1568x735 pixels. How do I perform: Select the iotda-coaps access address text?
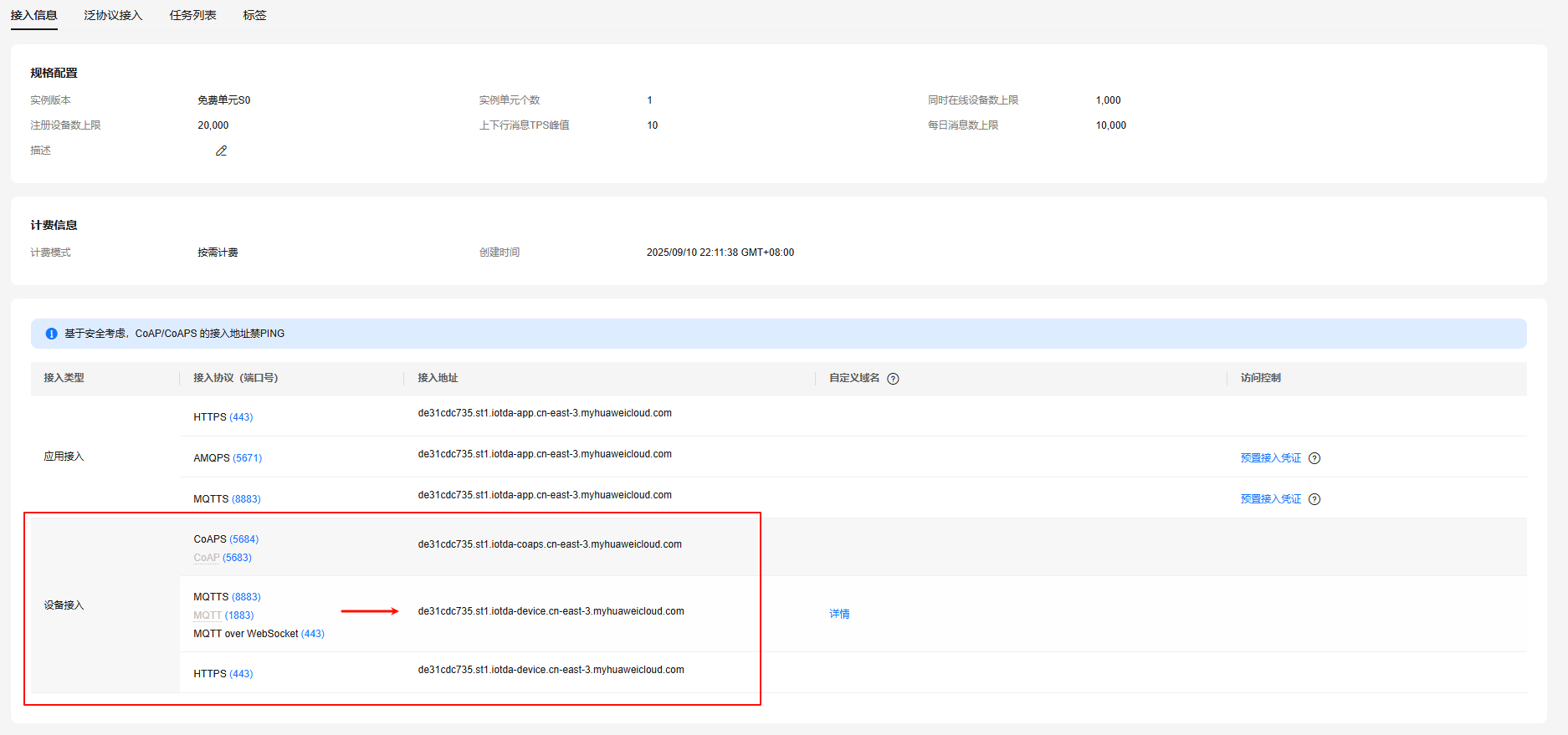pyautogui.click(x=550, y=544)
